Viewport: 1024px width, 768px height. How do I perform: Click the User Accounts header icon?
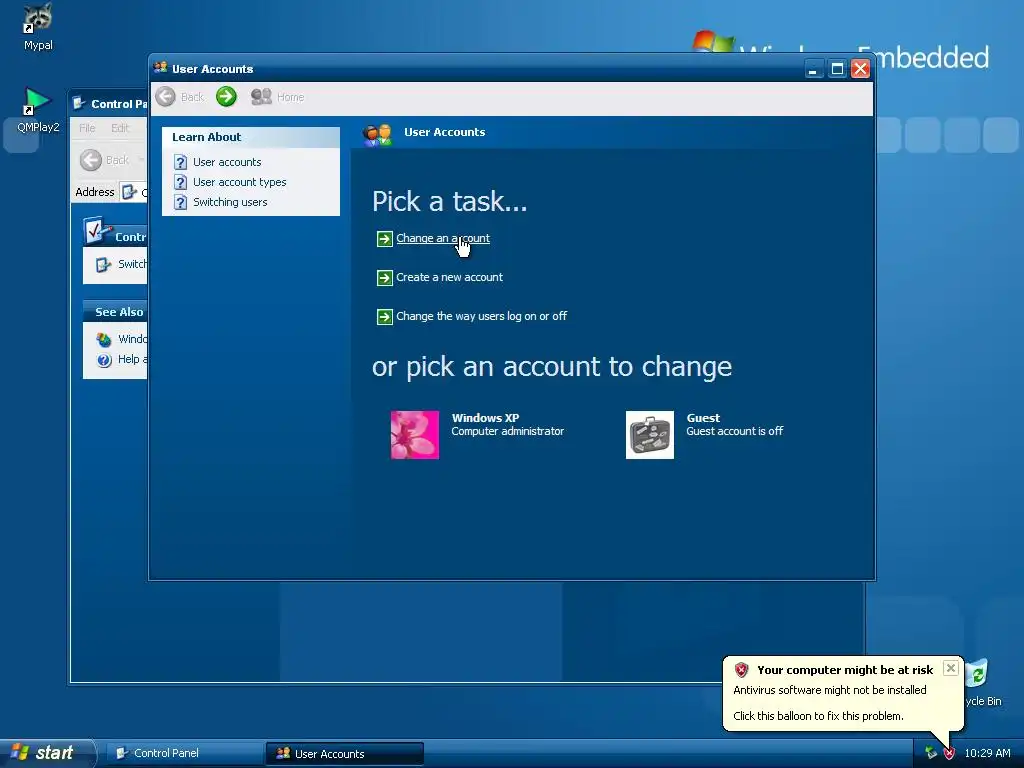click(377, 135)
